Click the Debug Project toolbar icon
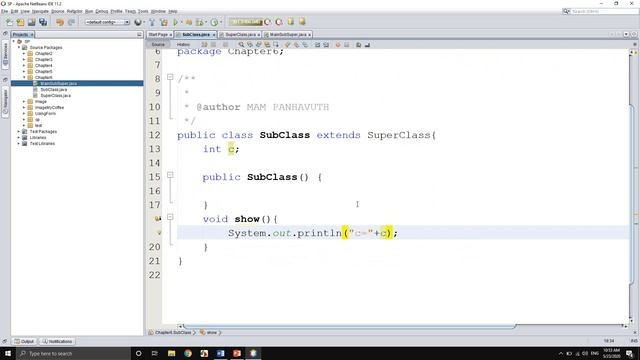Screen dimensions: 640x360 [x=200, y=22]
